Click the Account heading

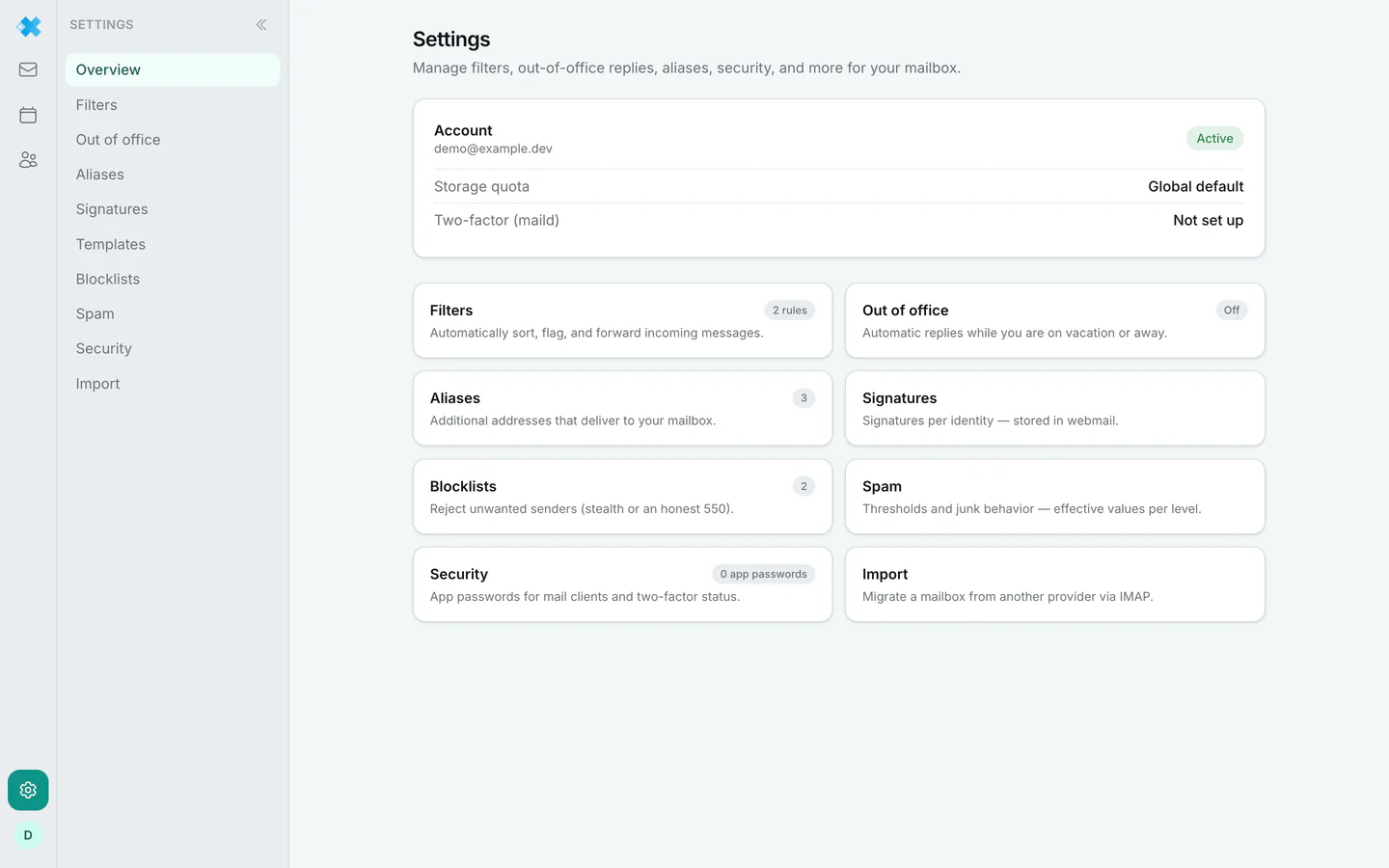pos(463,130)
